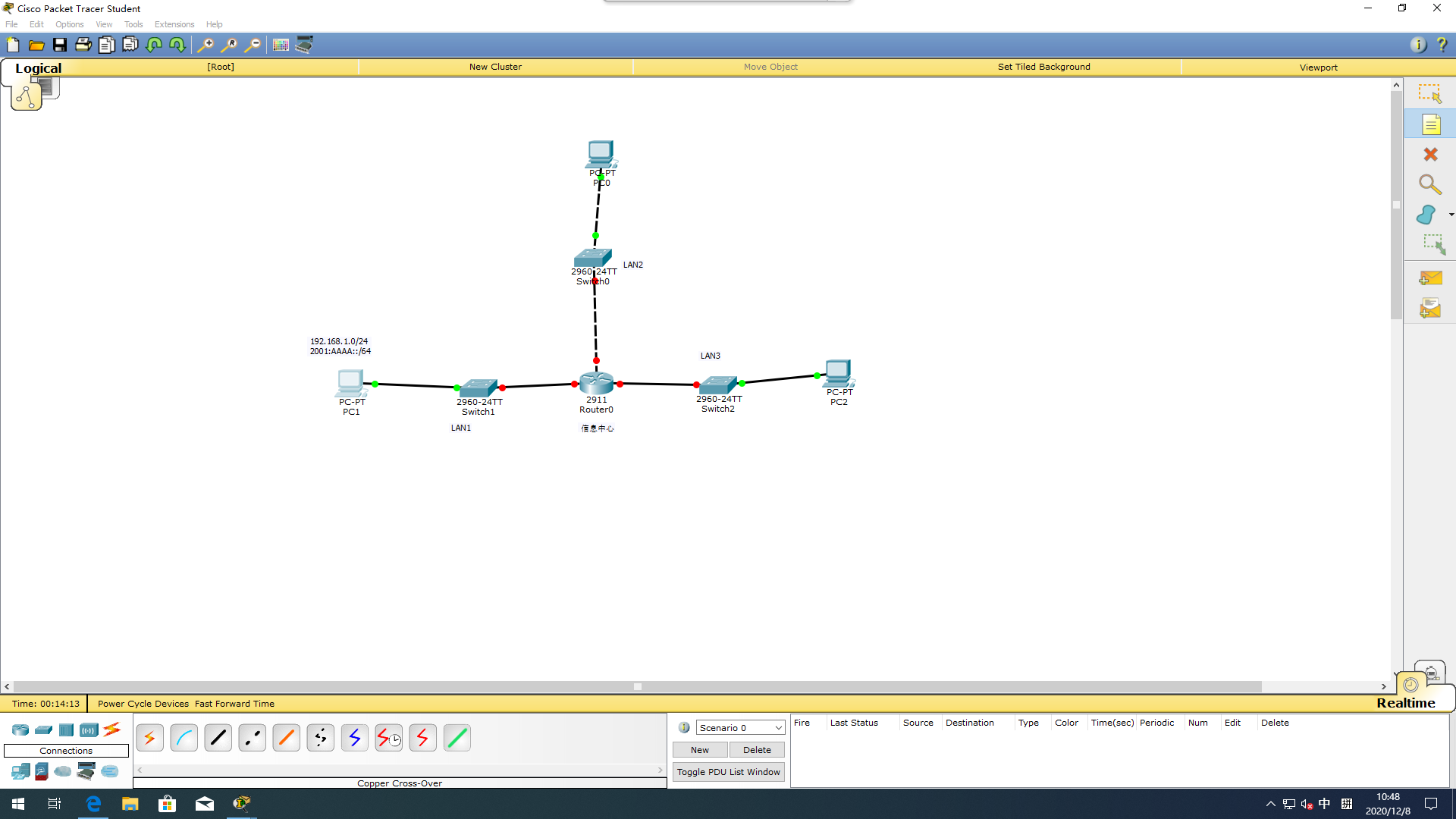1456x819 pixels.
Task: Open Microsoft Edge from the taskbar
Action: [x=93, y=803]
